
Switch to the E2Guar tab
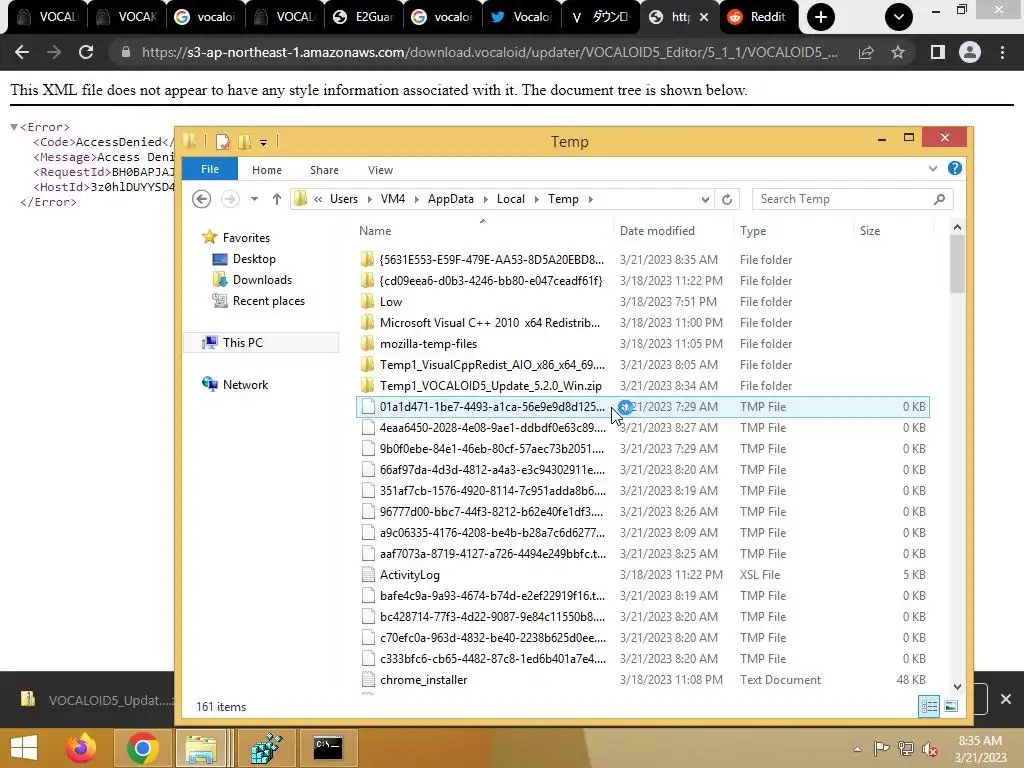[364, 17]
